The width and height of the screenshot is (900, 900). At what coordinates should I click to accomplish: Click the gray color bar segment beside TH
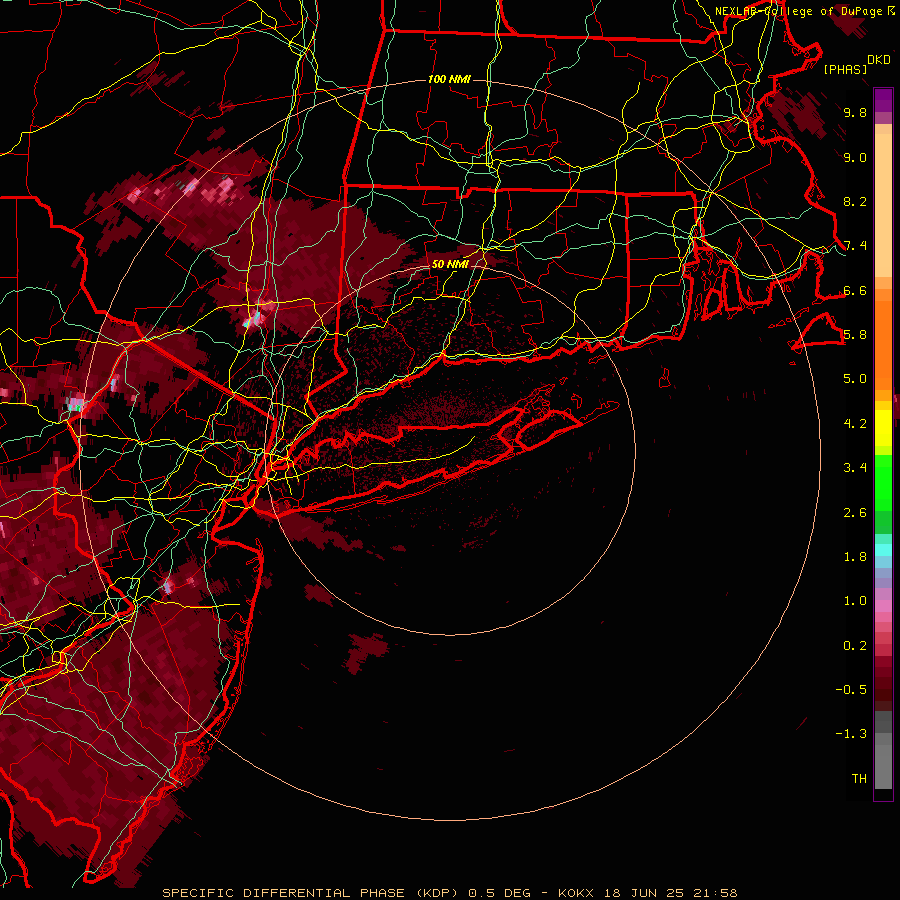(883, 766)
